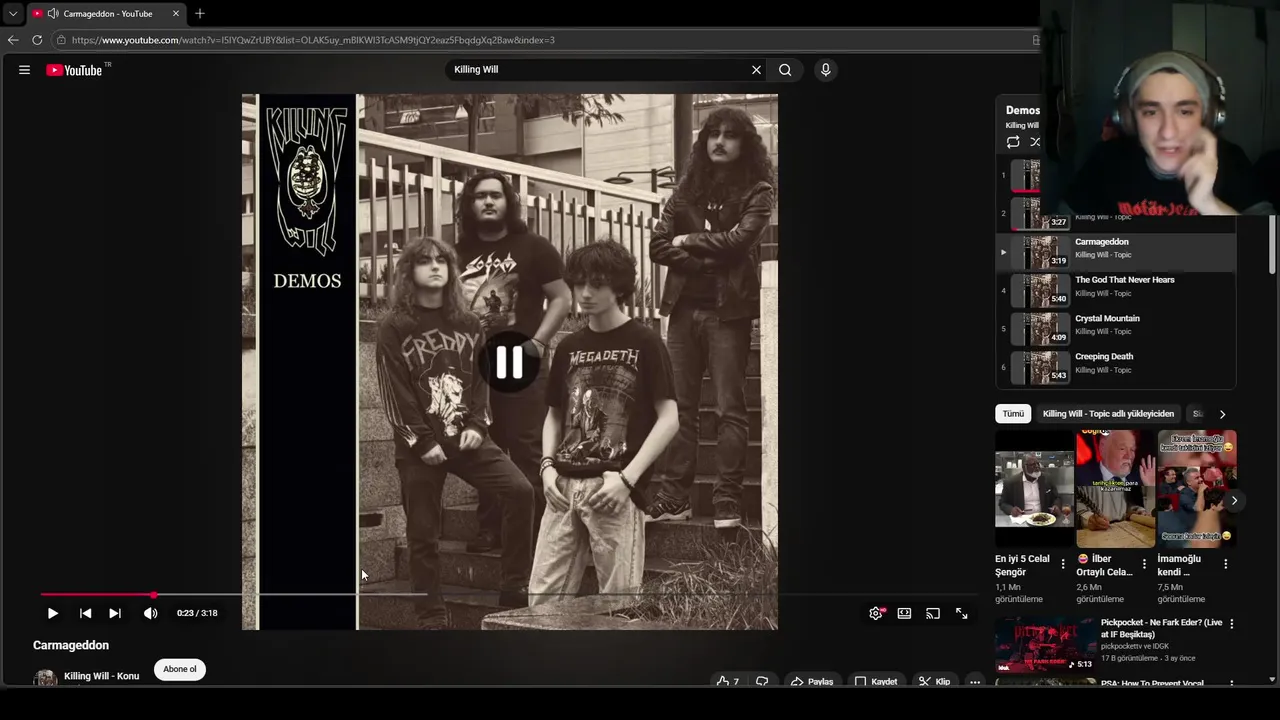Open the 5:40 playlist thumbnail
The width and height of the screenshot is (1280, 720).
tap(1040, 290)
